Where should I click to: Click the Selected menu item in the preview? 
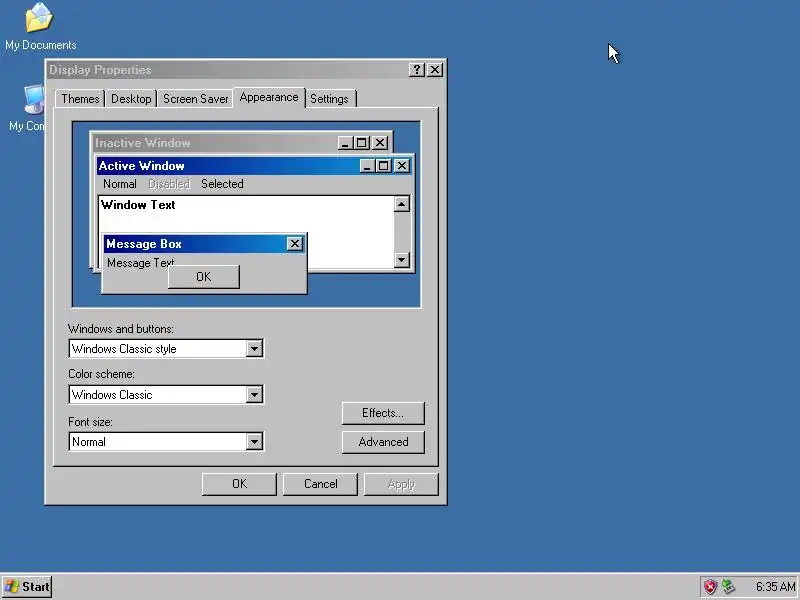(222, 184)
